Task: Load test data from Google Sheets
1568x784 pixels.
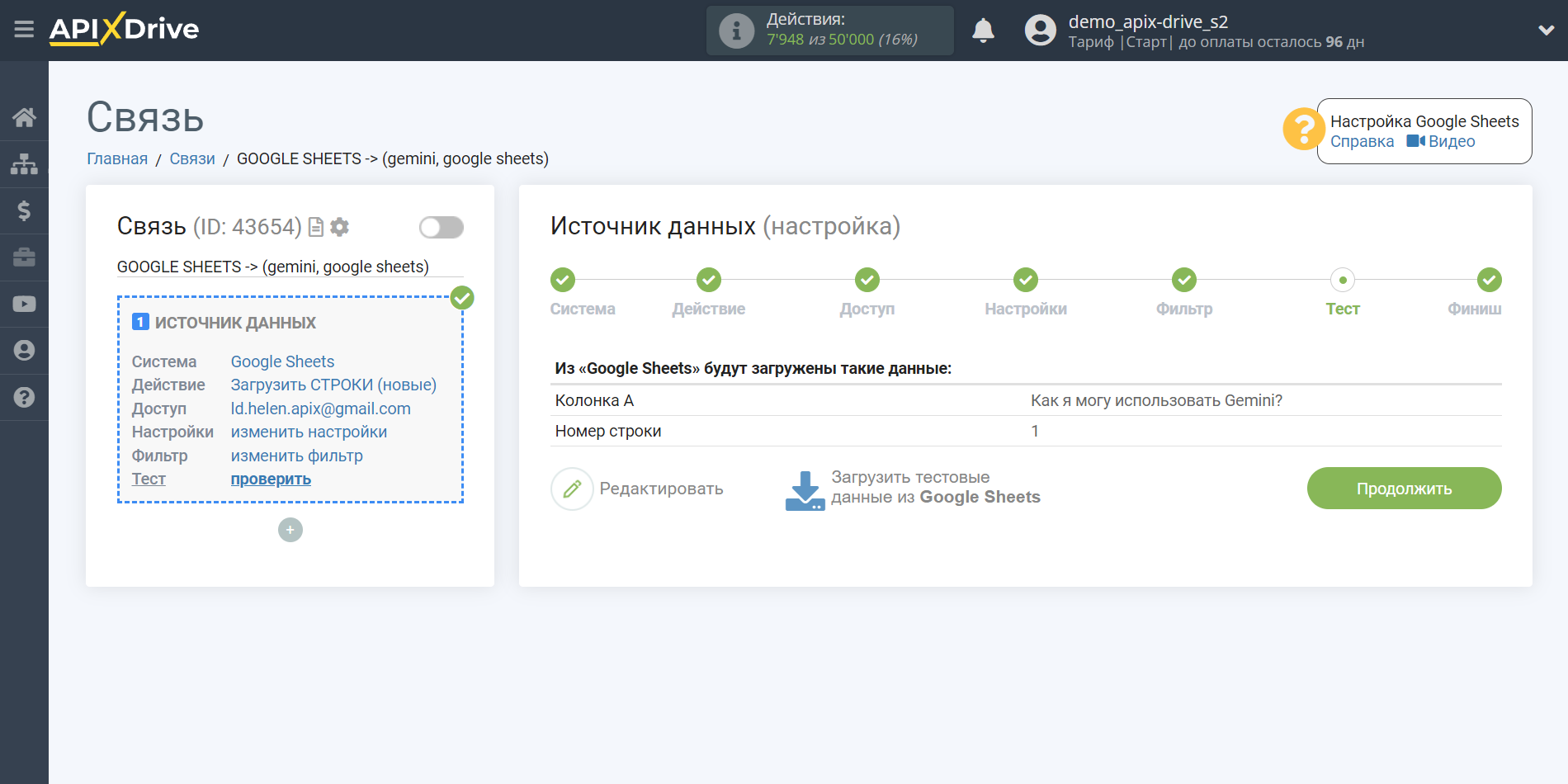Action: click(x=913, y=489)
